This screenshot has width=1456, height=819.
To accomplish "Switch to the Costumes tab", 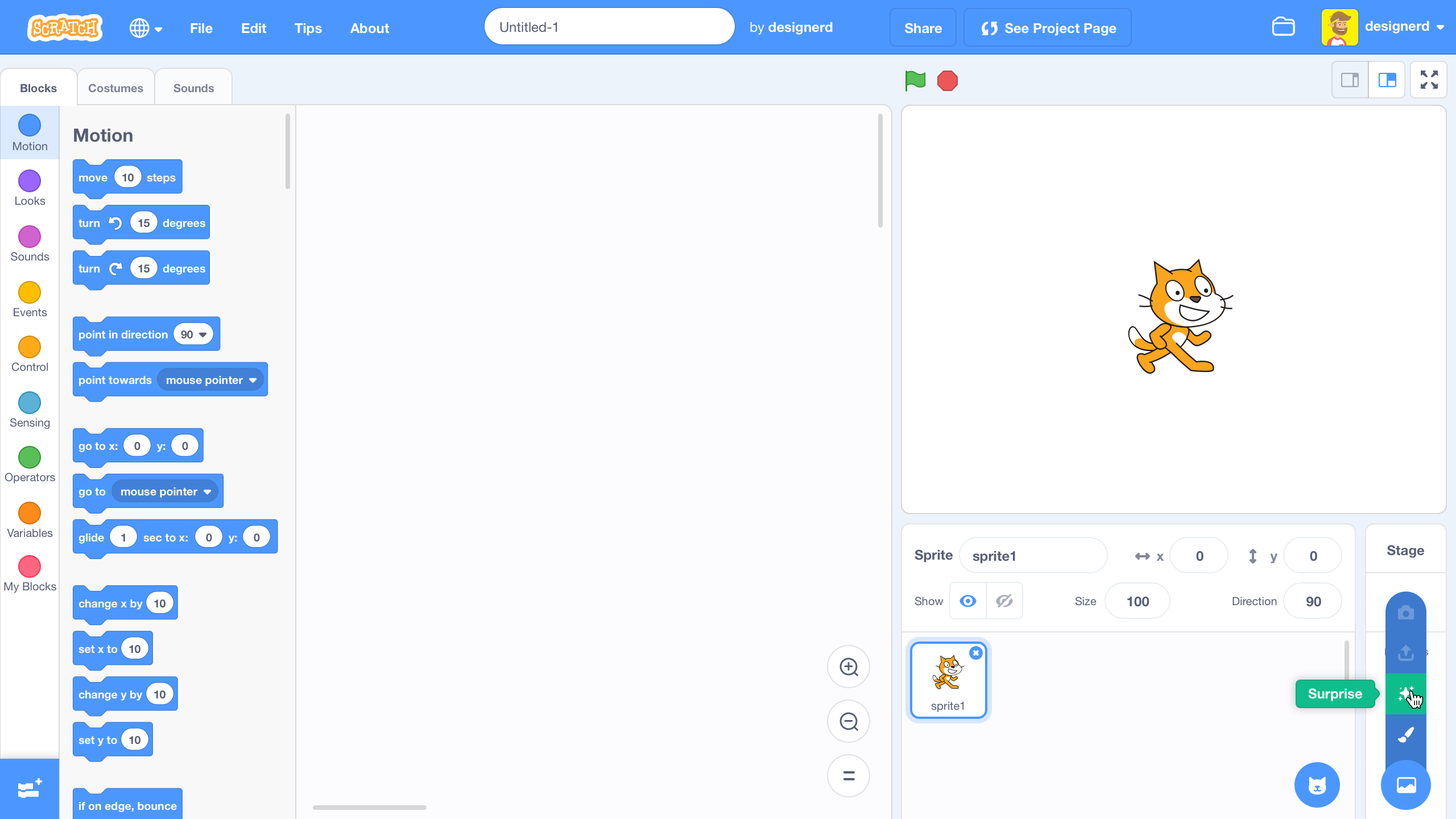I will coord(115,88).
